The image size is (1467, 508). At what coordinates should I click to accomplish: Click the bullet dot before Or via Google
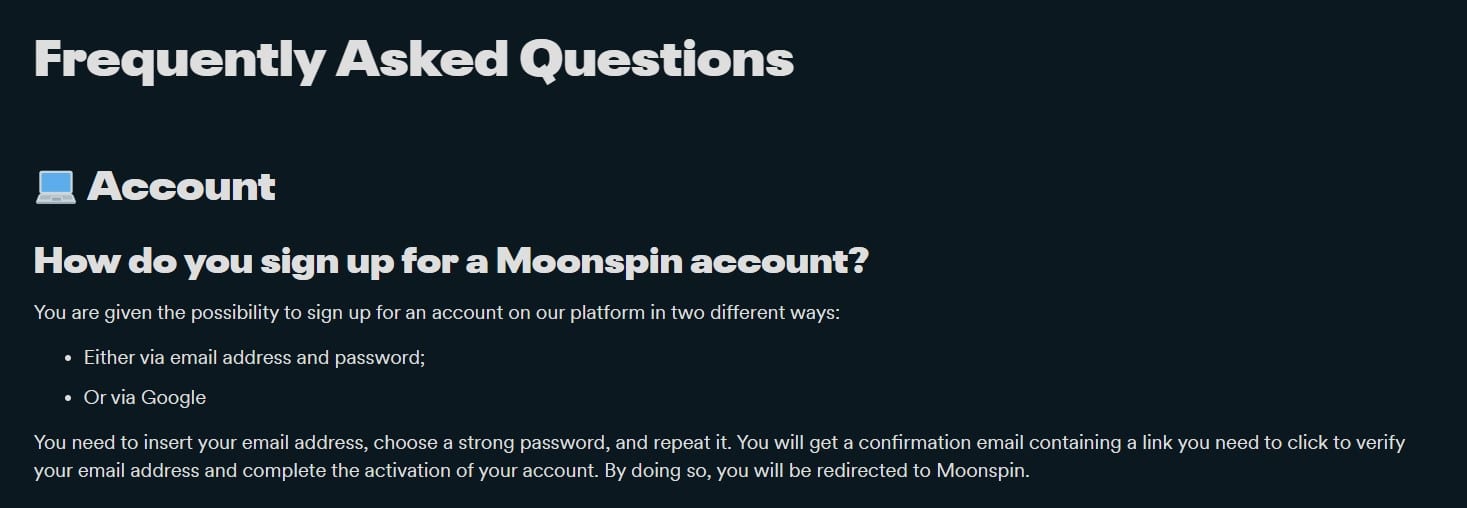(x=67, y=398)
